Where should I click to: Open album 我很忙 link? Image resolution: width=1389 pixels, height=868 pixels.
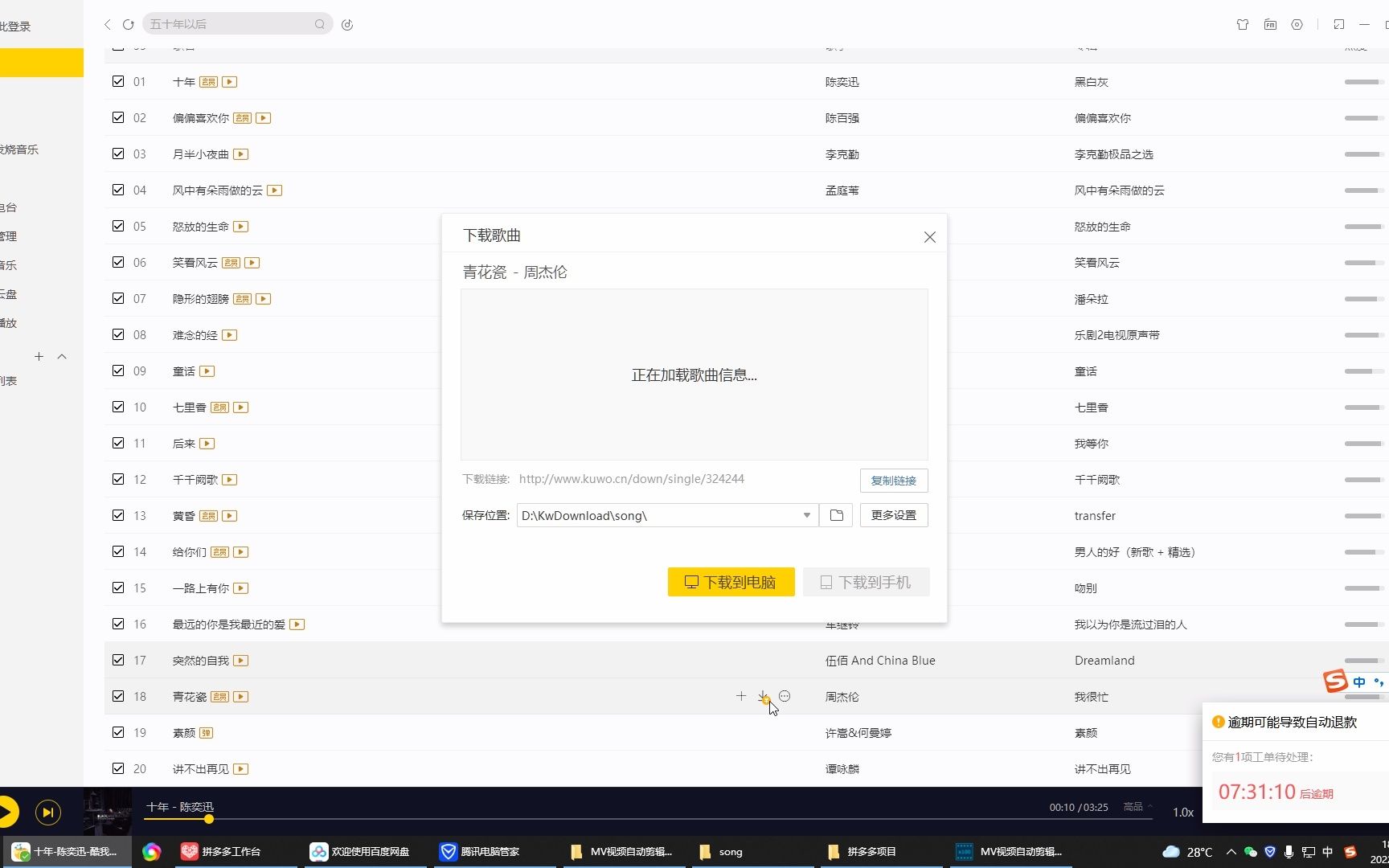point(1091,697)
